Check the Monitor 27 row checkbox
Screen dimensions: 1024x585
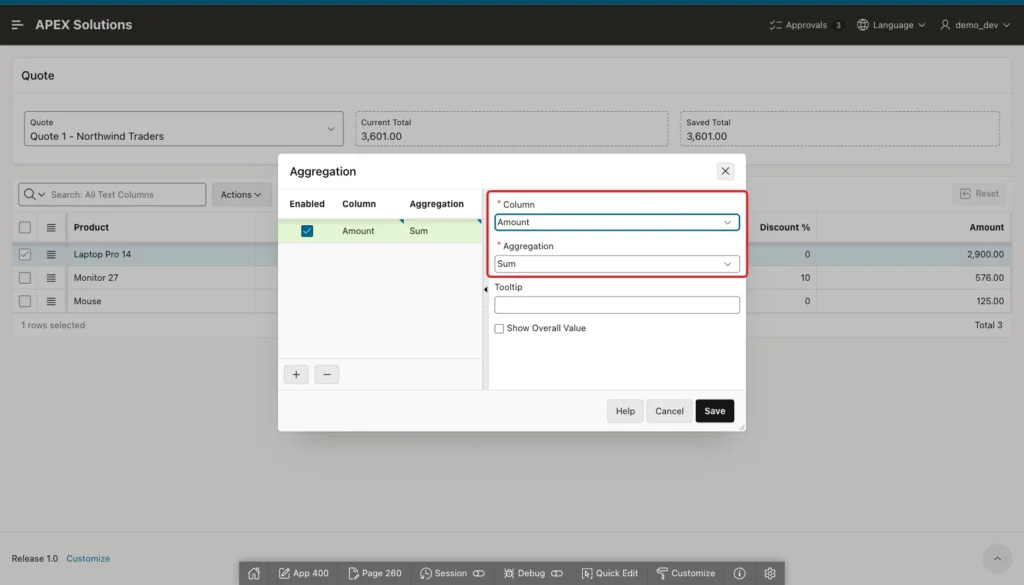[x=25, y=277]
